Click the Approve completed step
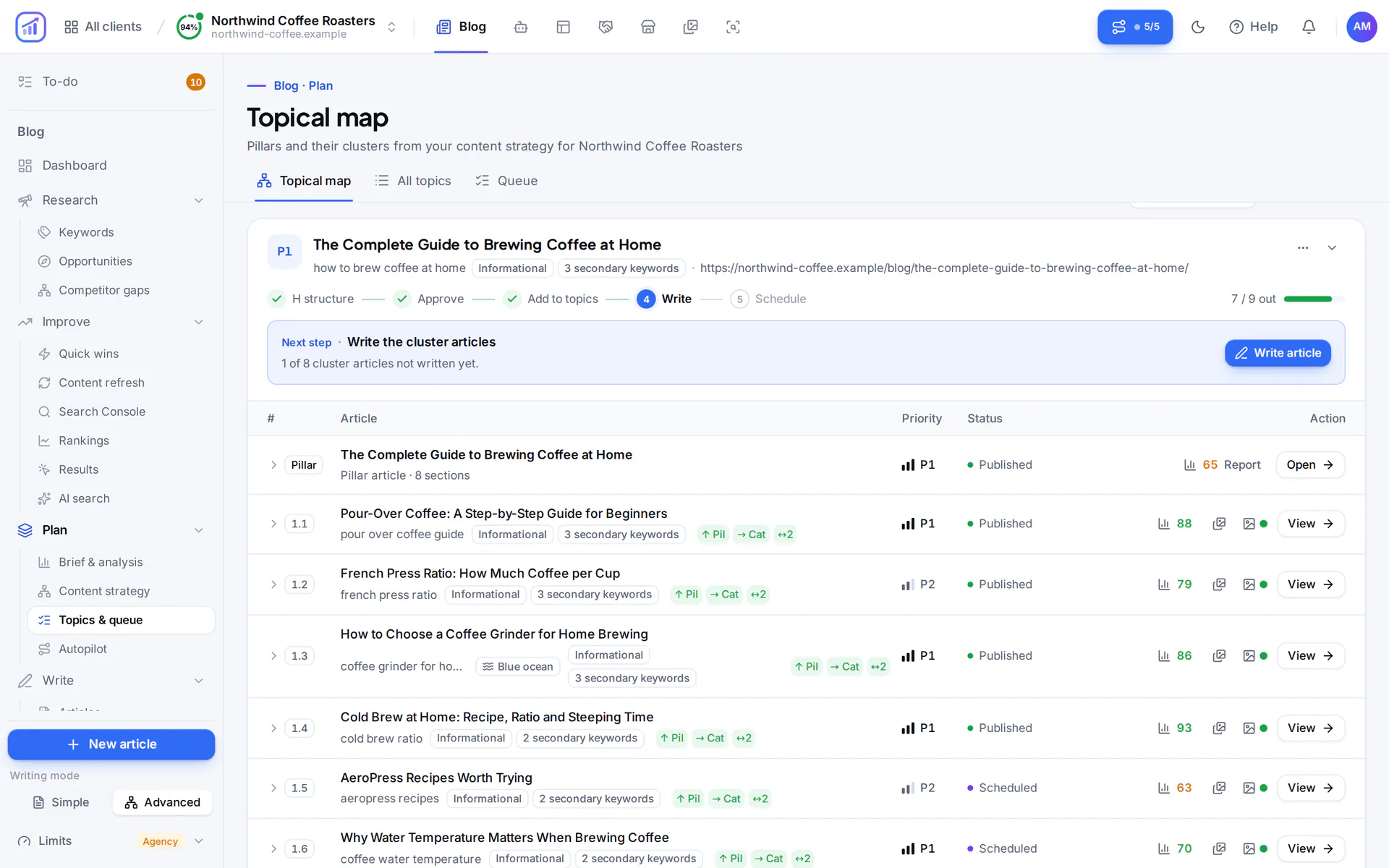The width and height of the screenshot is (1389, 868). pos(428,299)
